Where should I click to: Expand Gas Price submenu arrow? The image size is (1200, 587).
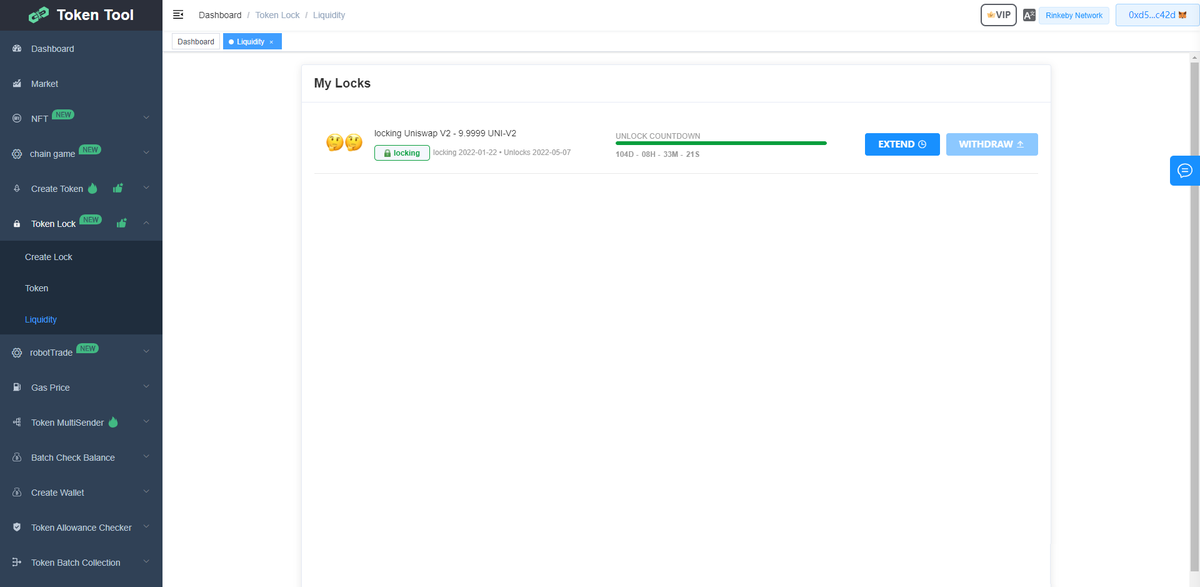click(x=146, y=387)
